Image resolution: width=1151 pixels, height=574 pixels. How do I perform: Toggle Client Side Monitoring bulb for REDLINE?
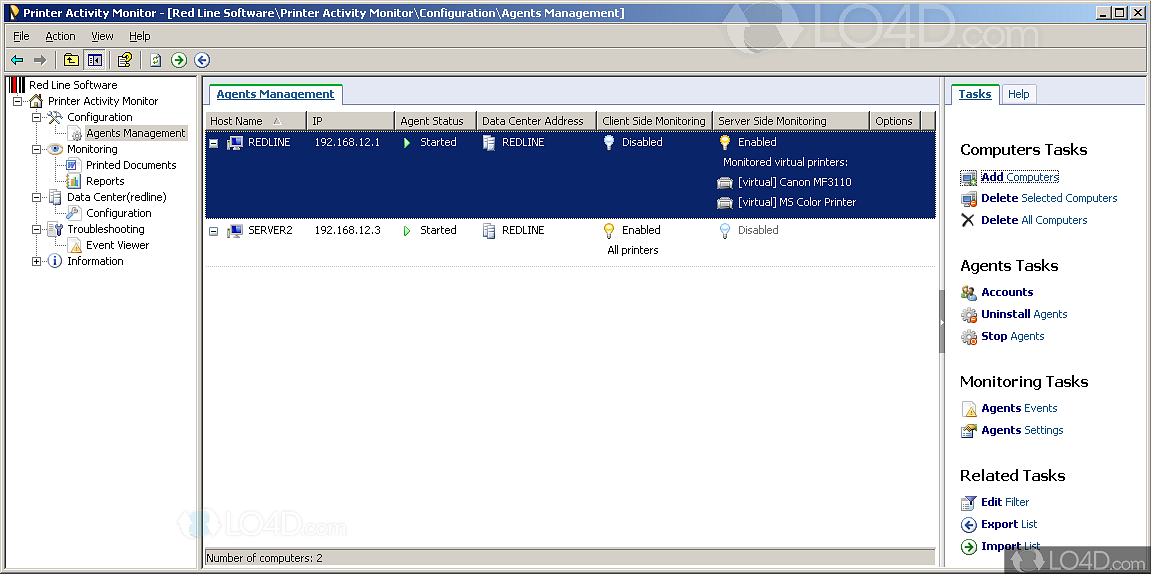point(608,143)
